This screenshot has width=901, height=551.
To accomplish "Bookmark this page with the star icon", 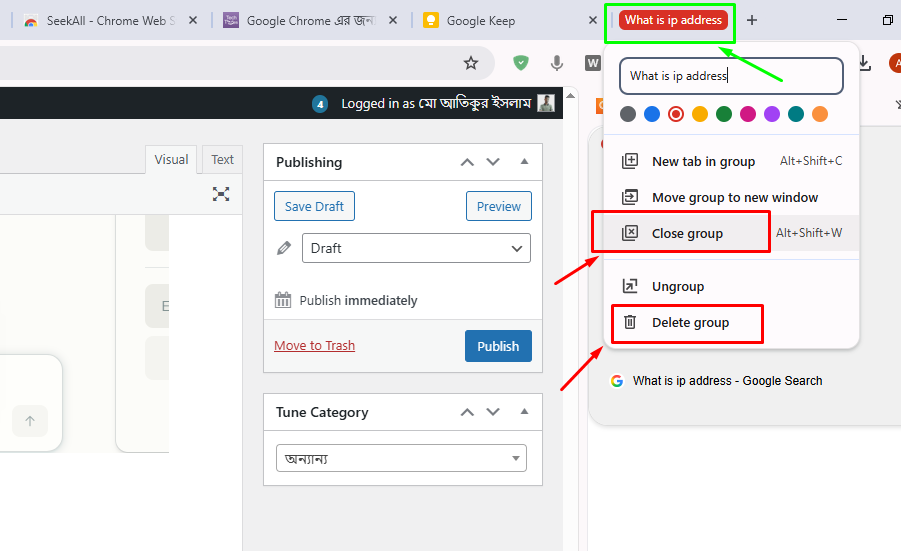I will pos(471,63).
